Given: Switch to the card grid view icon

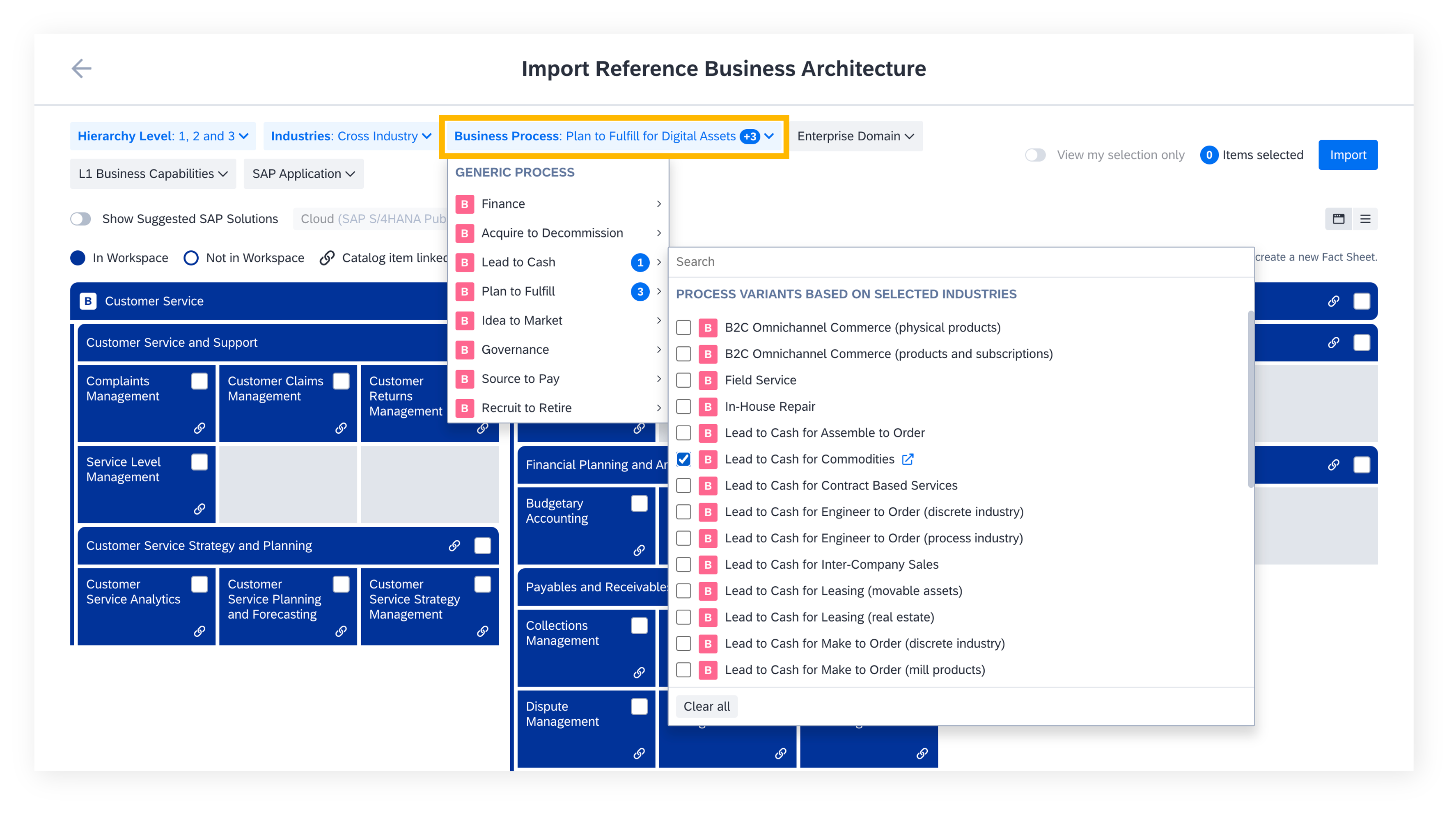Looking at the screenshot, I should pos(1338,219).
